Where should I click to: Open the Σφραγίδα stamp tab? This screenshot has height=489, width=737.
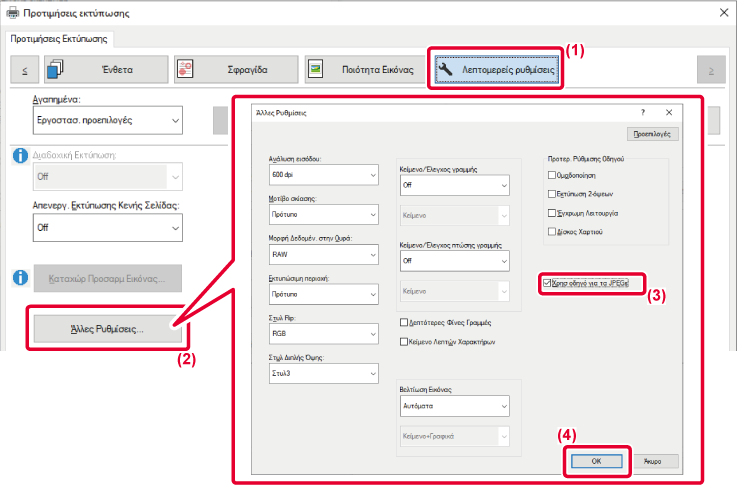click(x=235, y=70)
